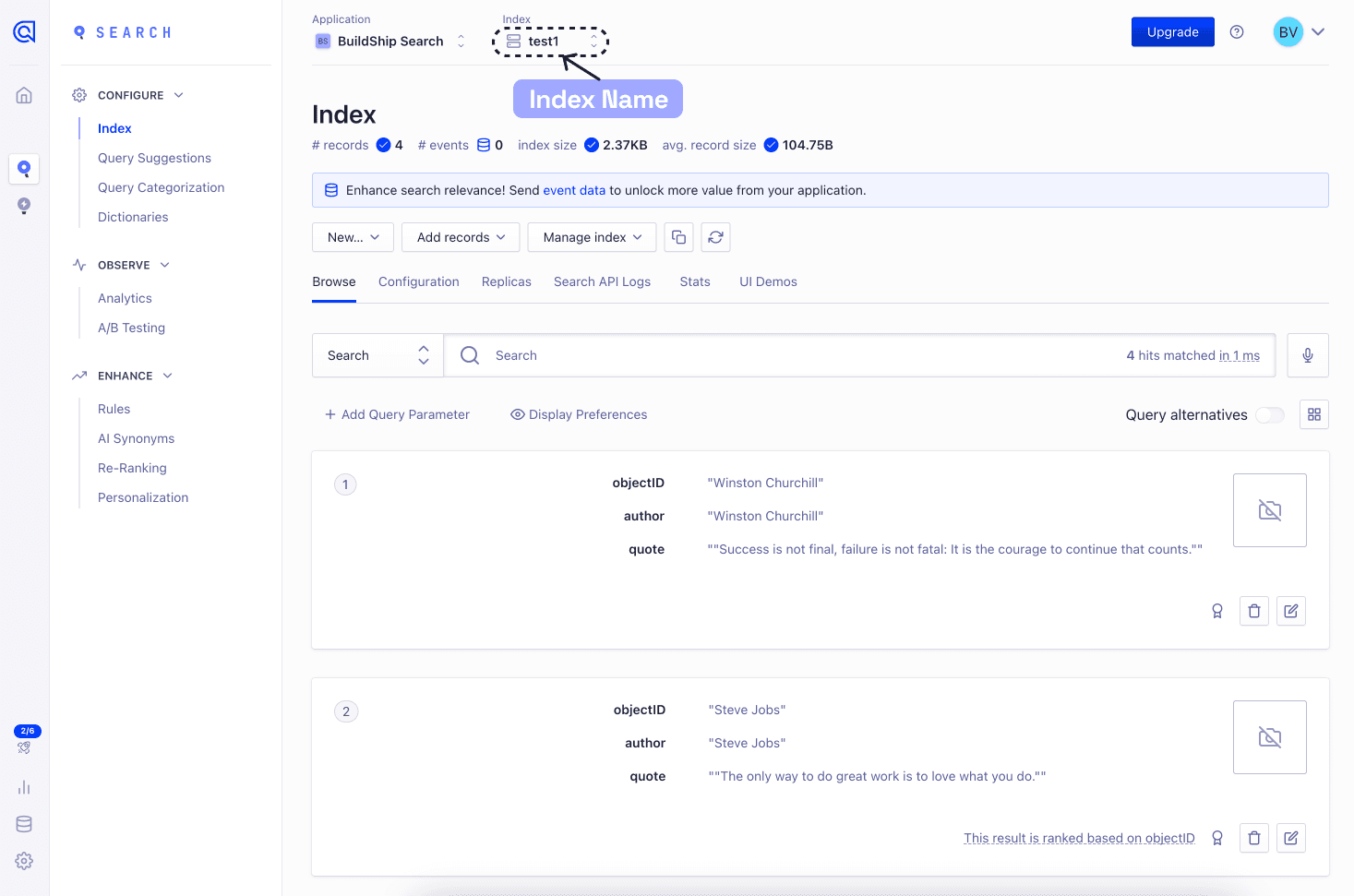Image resolution: width=1354 pixels, height=896 pixels.
Task: Open the Add records dropdown
Action: (460, 237)
